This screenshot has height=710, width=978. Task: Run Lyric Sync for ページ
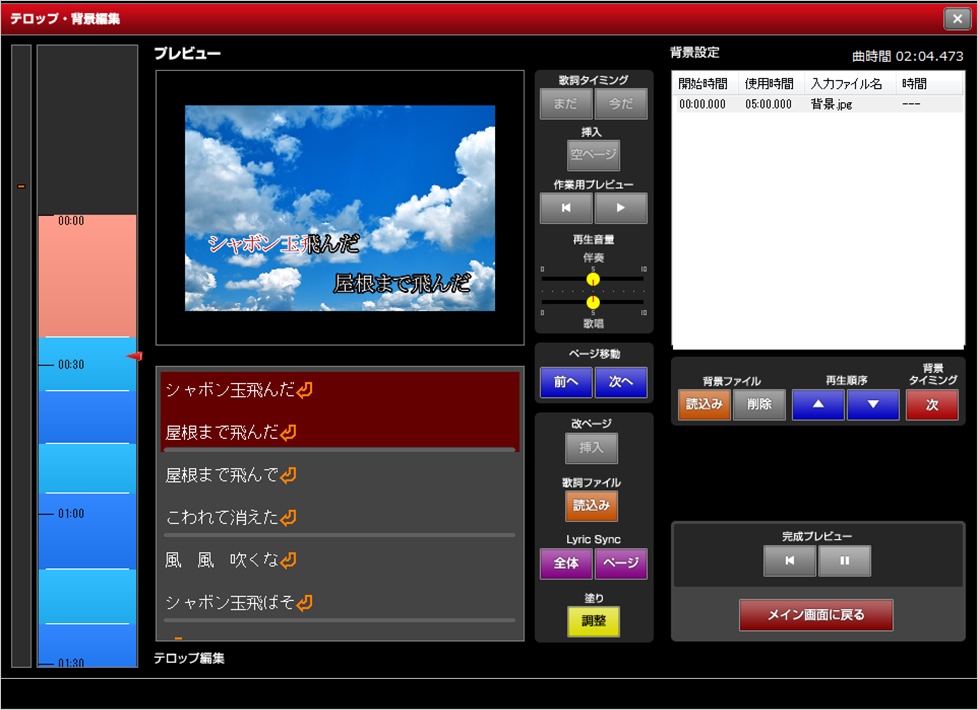coord(621,563)
